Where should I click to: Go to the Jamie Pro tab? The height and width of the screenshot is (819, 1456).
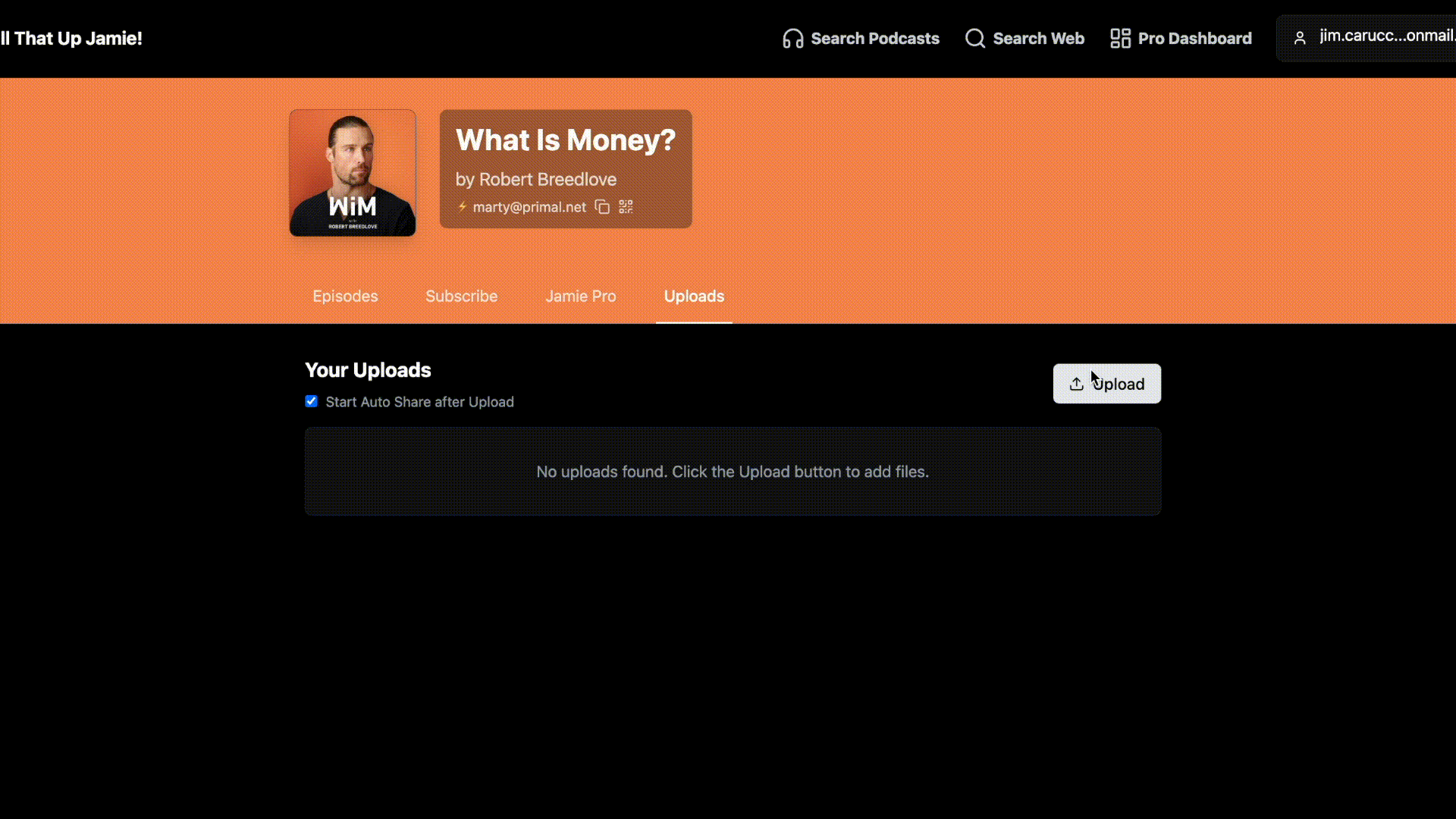point(581,297)
